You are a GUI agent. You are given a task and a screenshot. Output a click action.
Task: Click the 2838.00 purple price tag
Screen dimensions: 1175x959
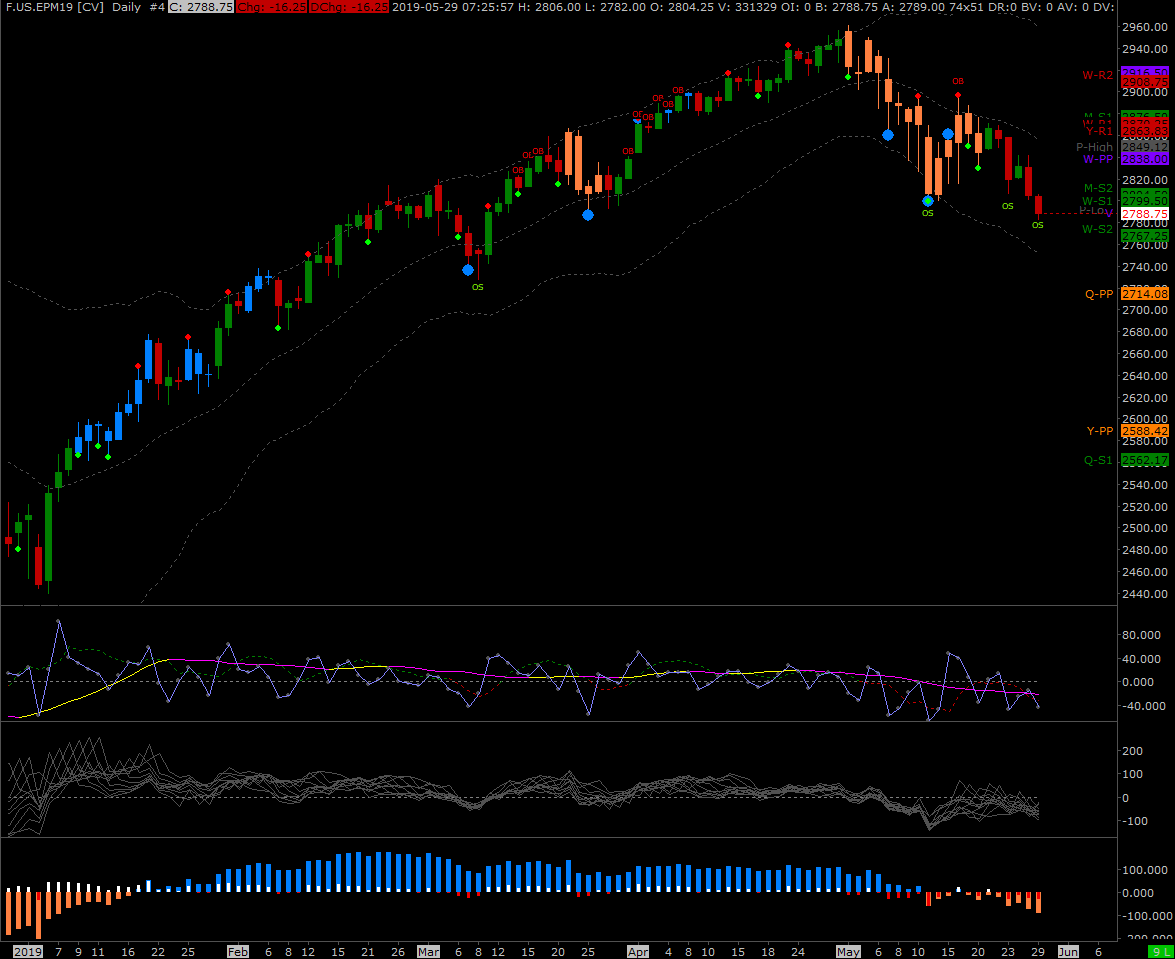coord(1144,159)
